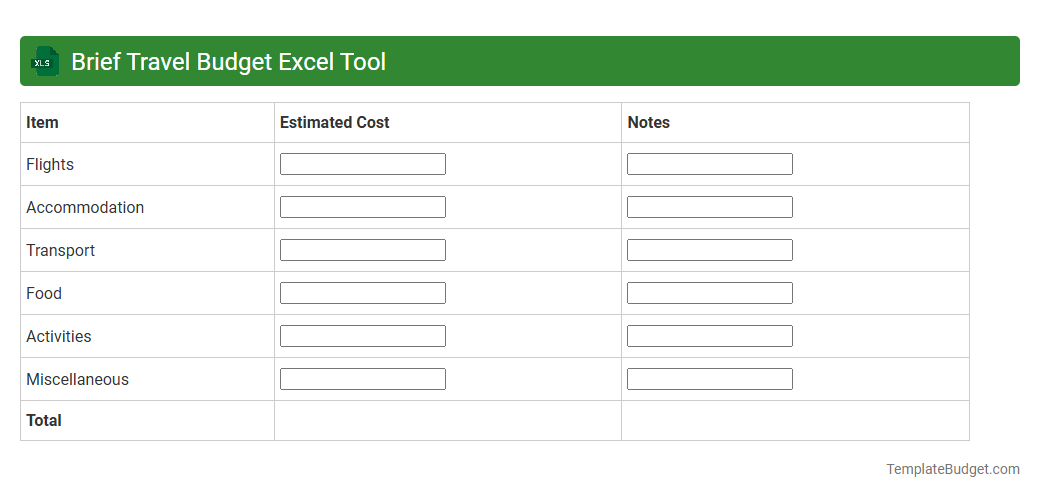Image resolution: width=1040 pixels, height=498 pixels.
Task: Click the 'Estimated Cost' column header
Action: pos(334,123)
